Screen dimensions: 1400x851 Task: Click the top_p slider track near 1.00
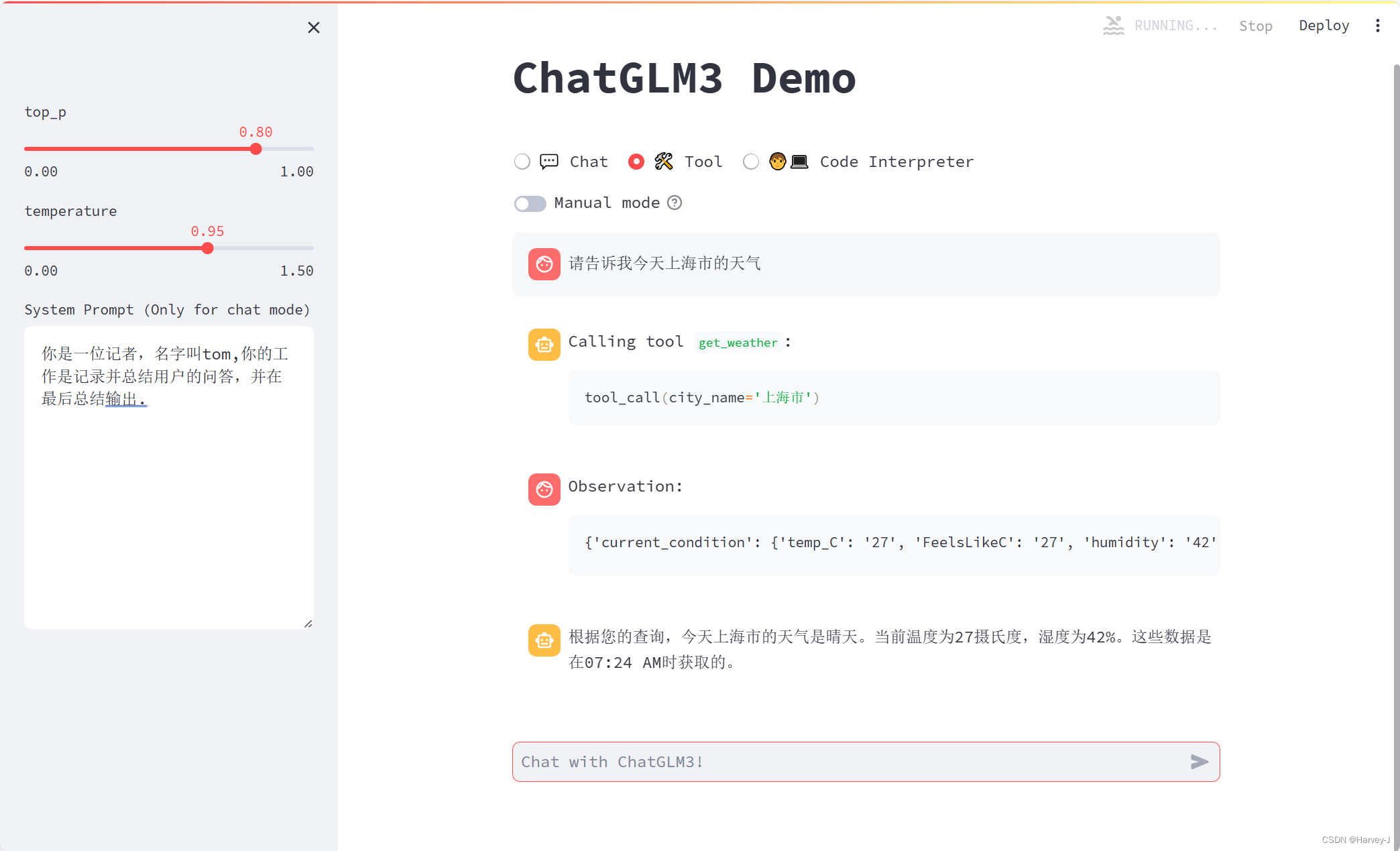point(310,149)
